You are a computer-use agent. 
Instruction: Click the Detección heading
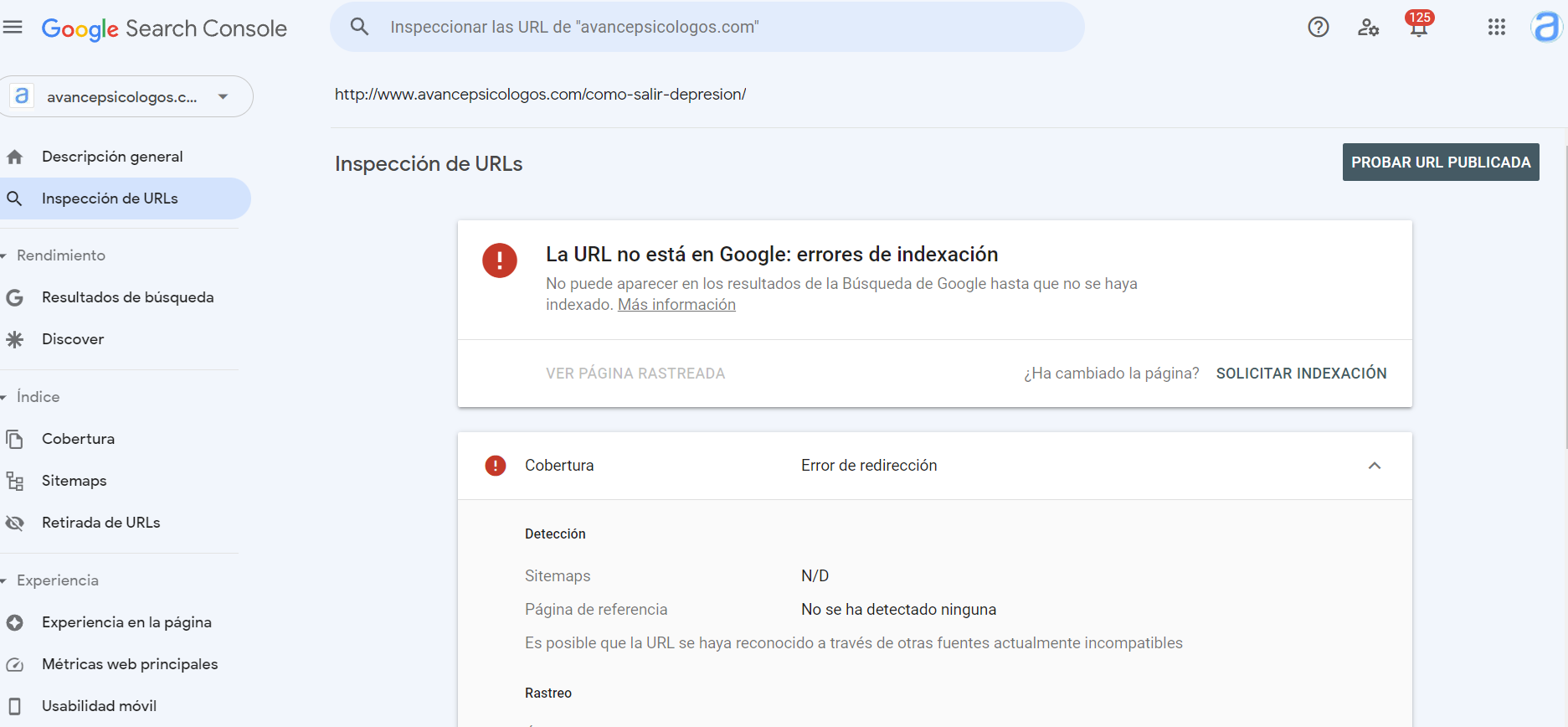[555, 534]
